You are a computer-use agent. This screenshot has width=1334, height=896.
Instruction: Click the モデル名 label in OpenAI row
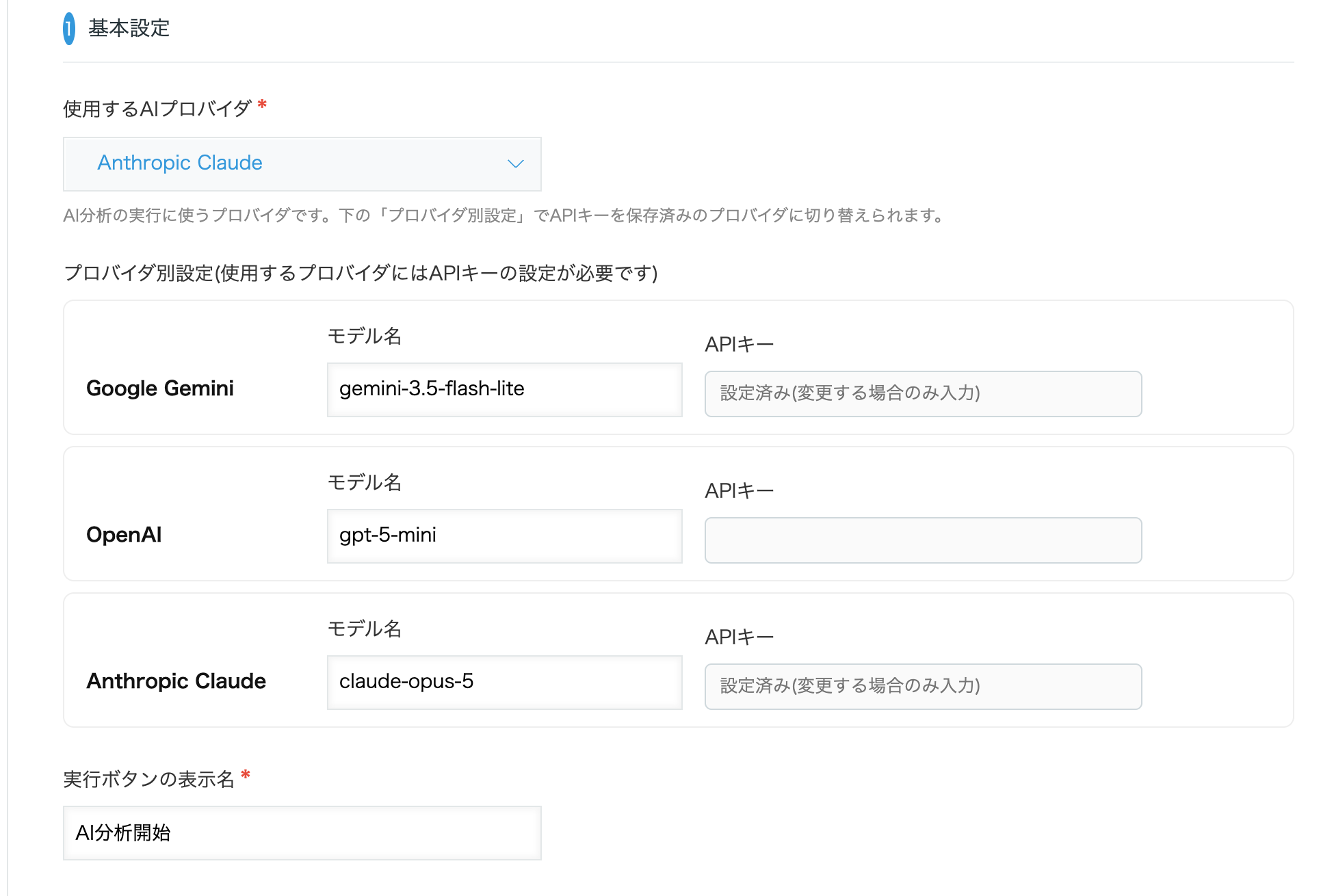click(x=365, y=482)
